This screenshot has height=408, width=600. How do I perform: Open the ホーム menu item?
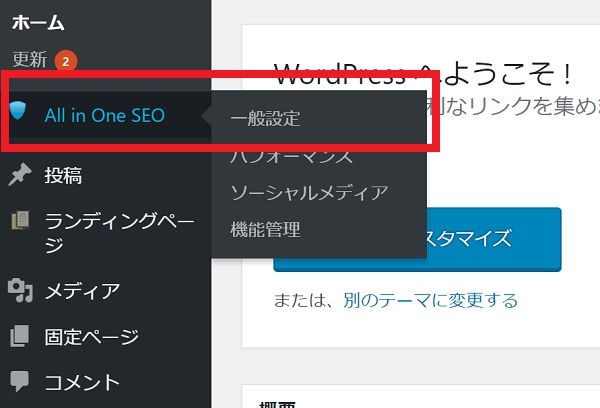pyautogui.click(x=38, y=23)
